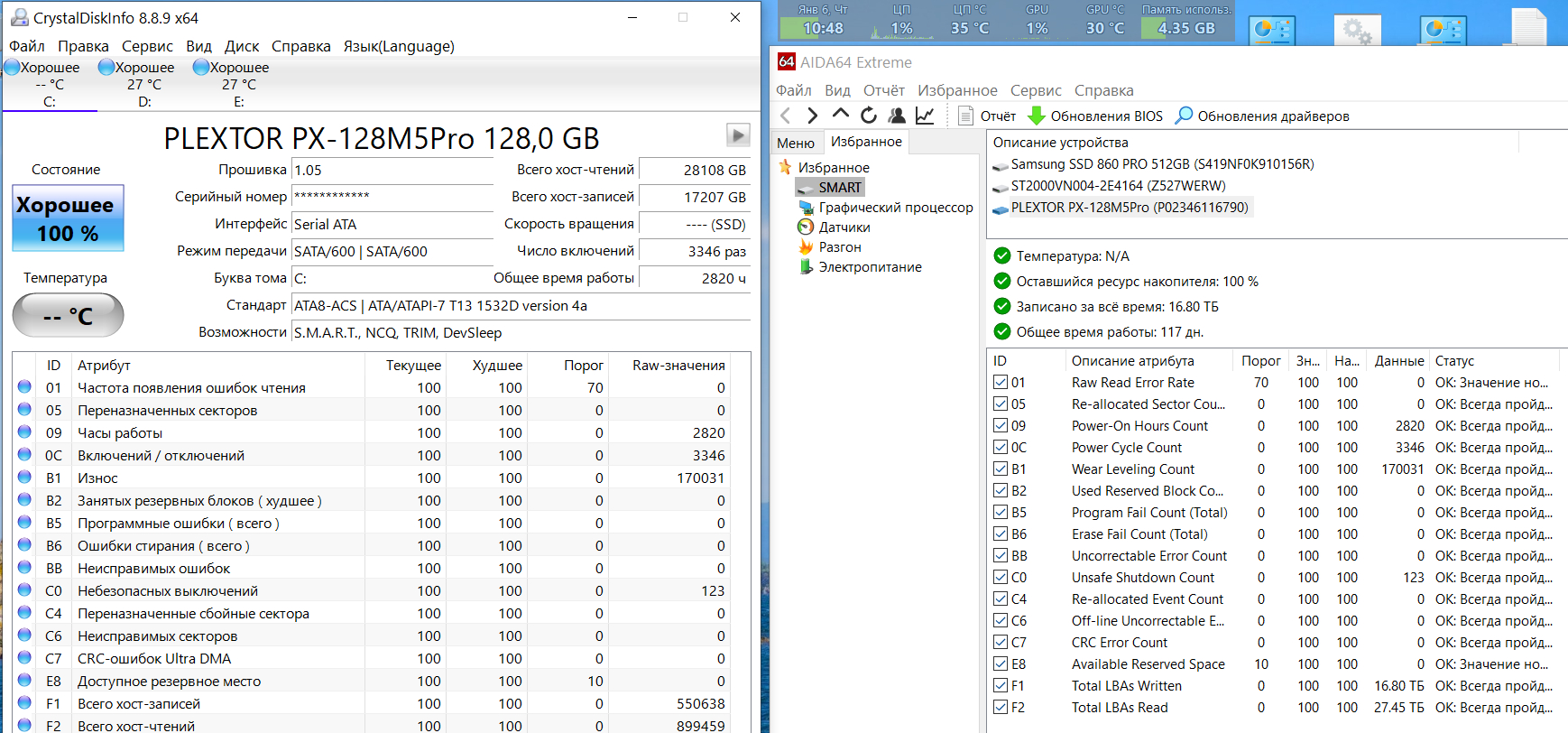Open the Справка menu in AIDA64
Viewport: 1568px width, 733px height.
click(1104, 90)
